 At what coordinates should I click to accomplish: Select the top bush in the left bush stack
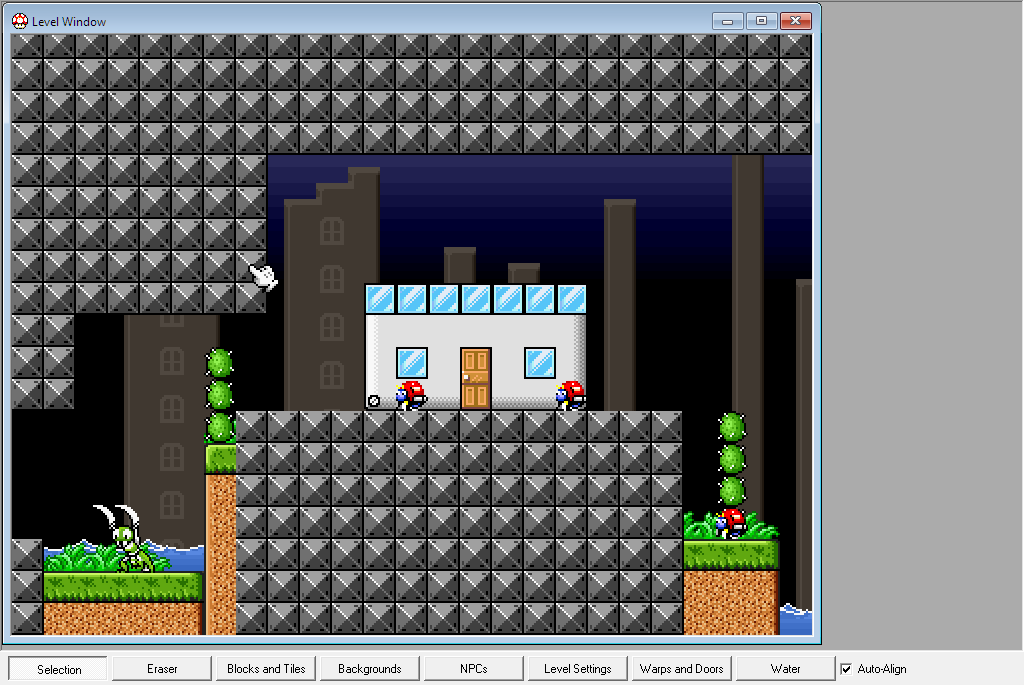click(x=219, y=363)
